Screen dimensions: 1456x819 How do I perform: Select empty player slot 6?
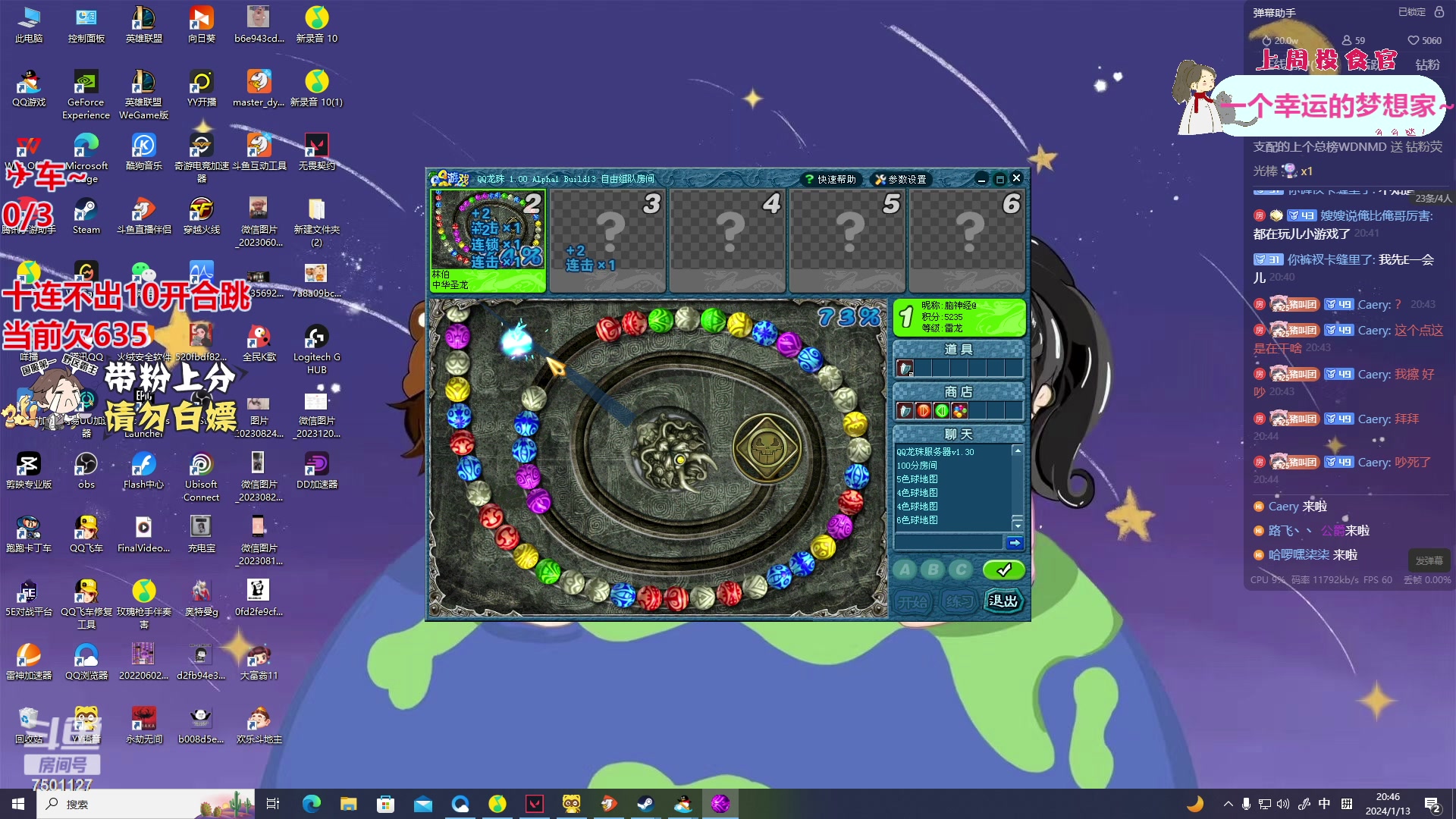click(x=967, y=240)
